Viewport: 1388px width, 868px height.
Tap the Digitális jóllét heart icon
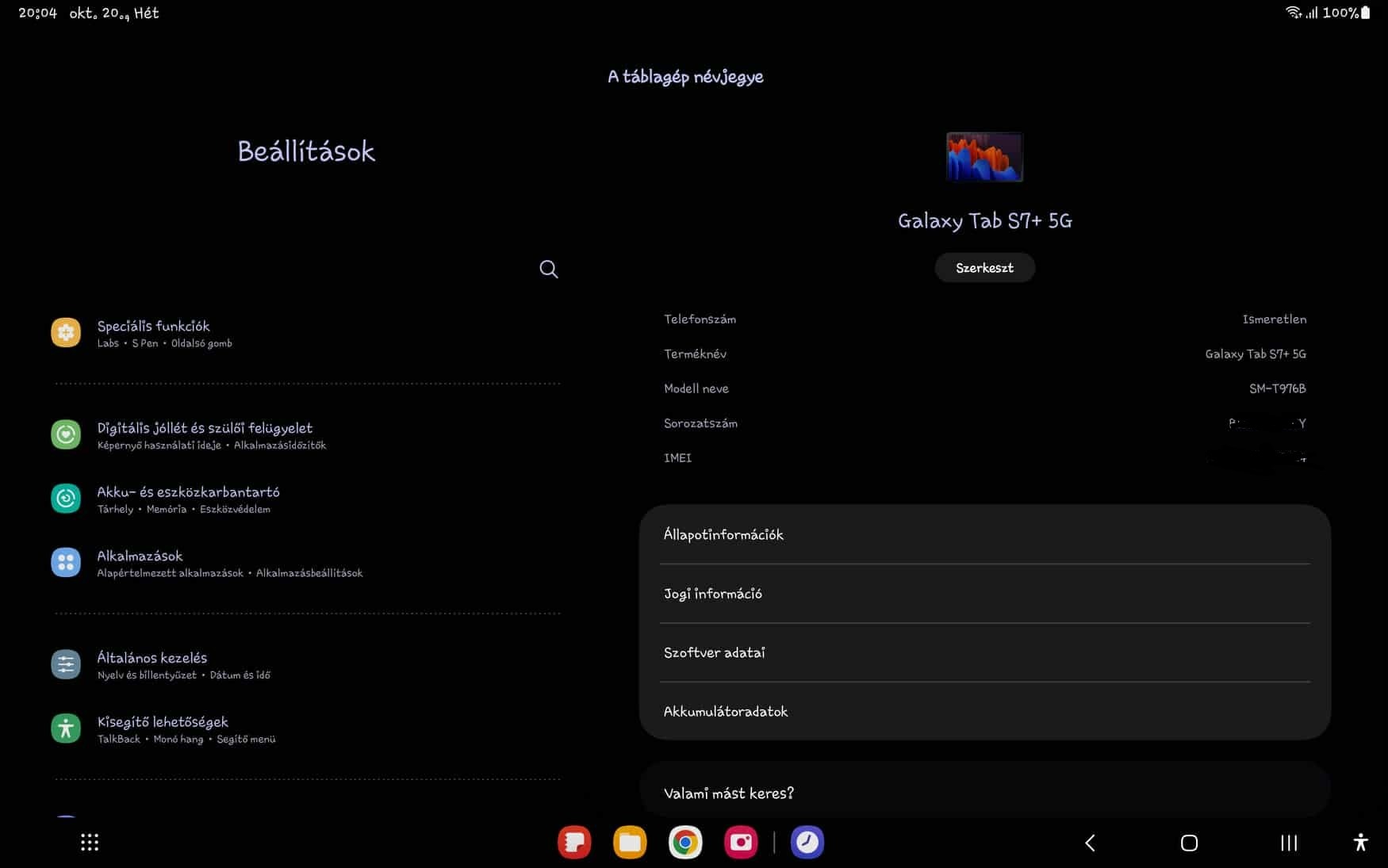click(x=66, y=434)
